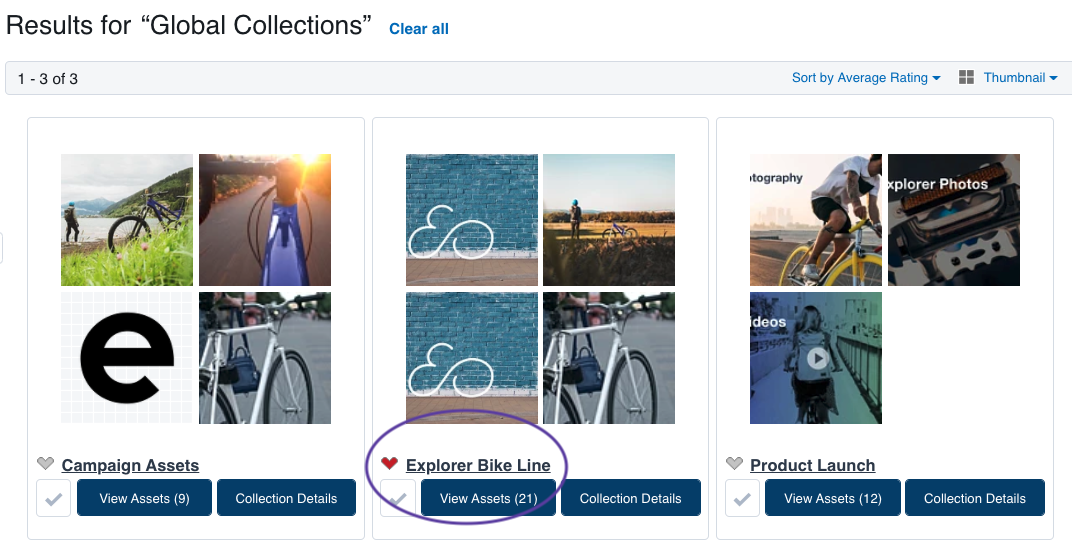View Assets (9) for Campaign Assets
This screenshot has height=550, width=1072.
coord(144,498)
